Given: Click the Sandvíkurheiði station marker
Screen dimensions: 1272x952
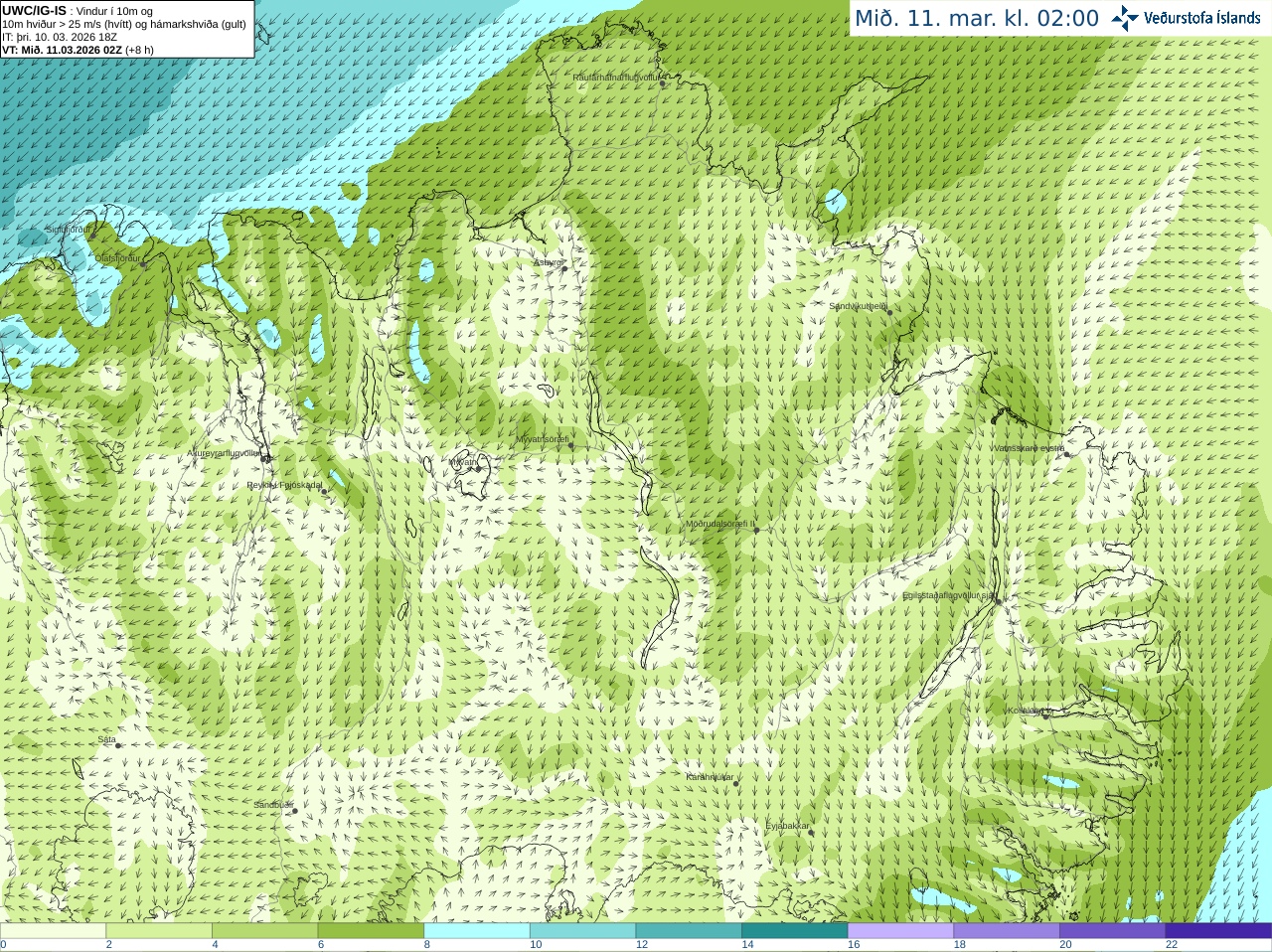Looking at the screenshot, I should (889, 312).
